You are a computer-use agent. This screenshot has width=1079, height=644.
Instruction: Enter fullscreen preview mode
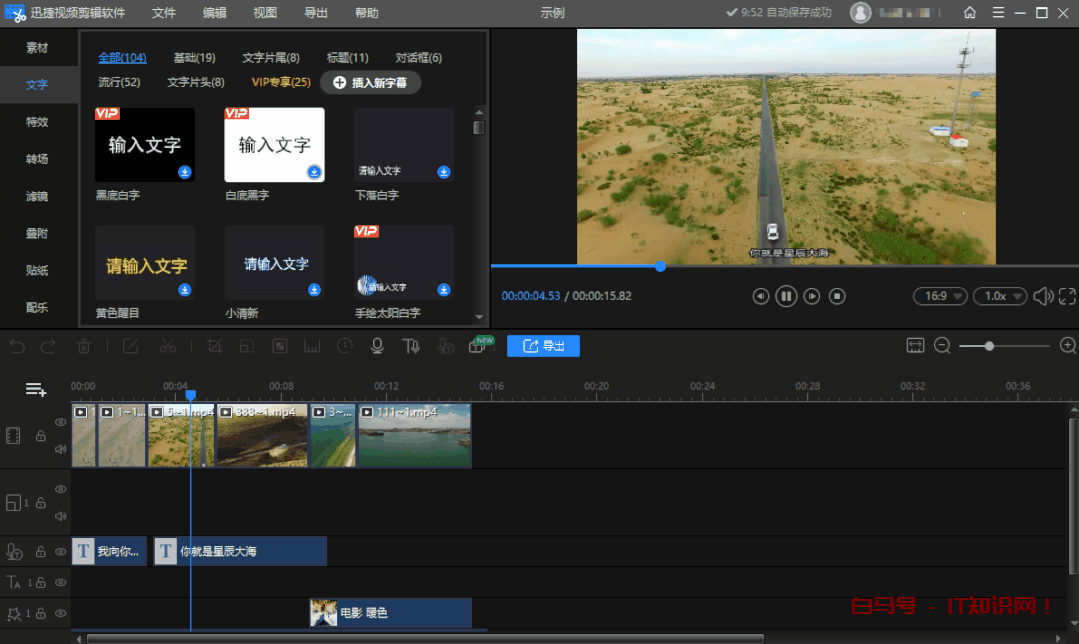point(1067,296)
